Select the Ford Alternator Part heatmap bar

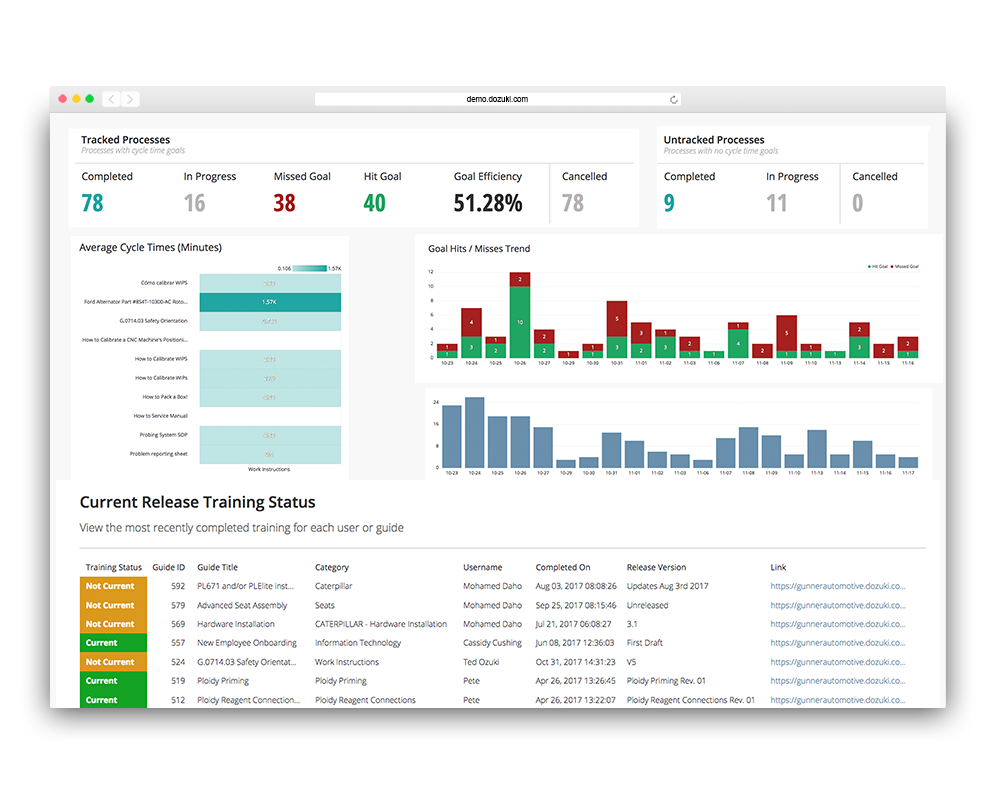pyautogui.click(x=270, y=302)
